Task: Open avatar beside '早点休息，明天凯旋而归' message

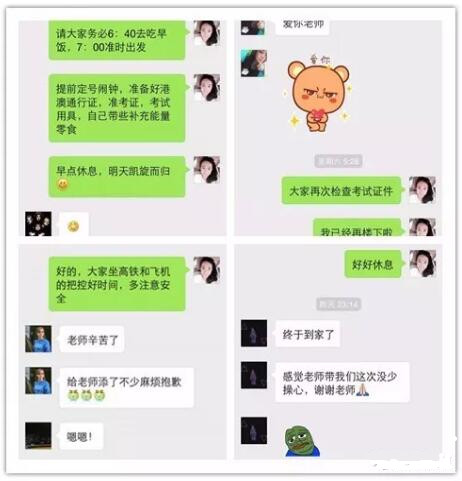Action: tap(207, 170)
